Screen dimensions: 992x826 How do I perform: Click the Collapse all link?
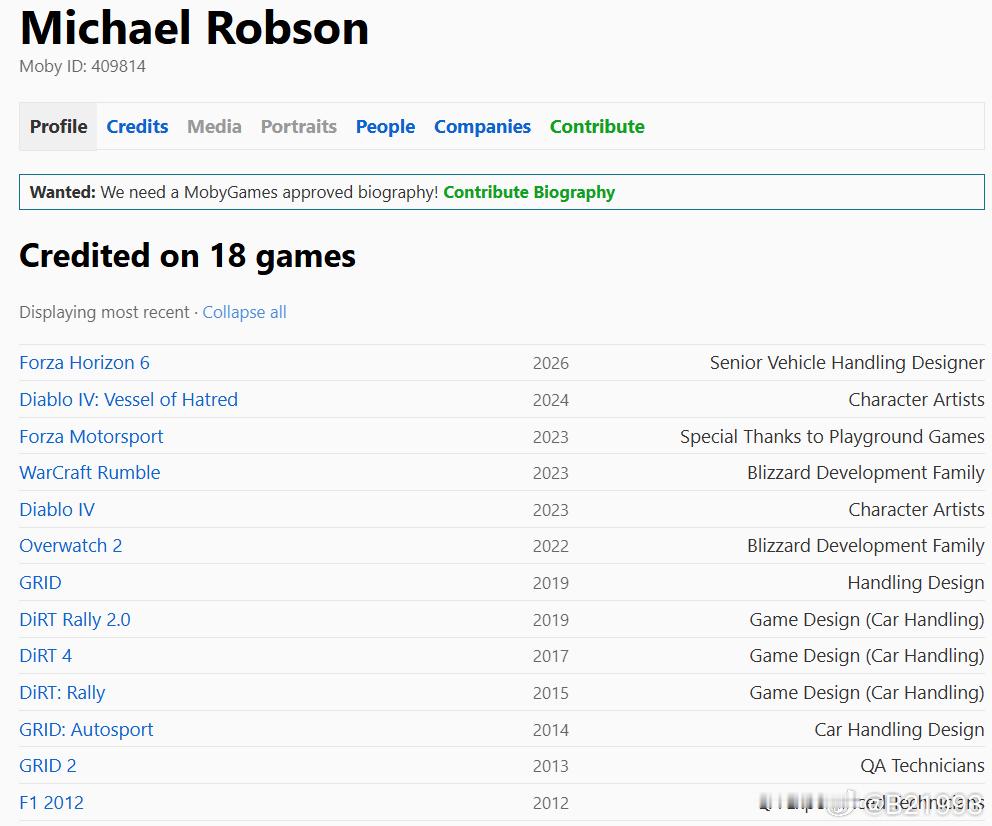pyautogui.click(x=244, y=312)
